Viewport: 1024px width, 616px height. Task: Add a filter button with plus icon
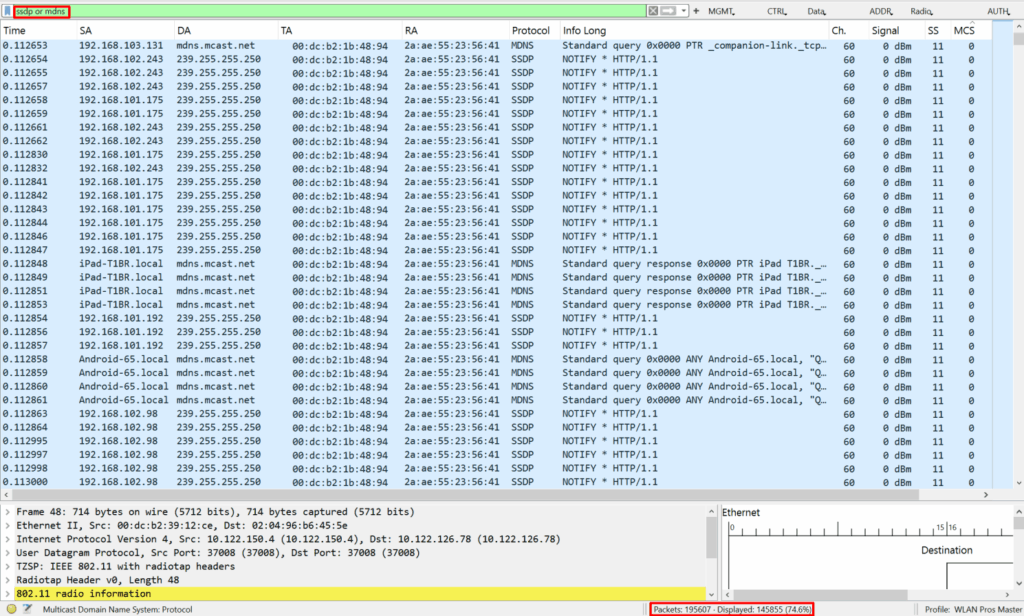[x=696, y=10]
